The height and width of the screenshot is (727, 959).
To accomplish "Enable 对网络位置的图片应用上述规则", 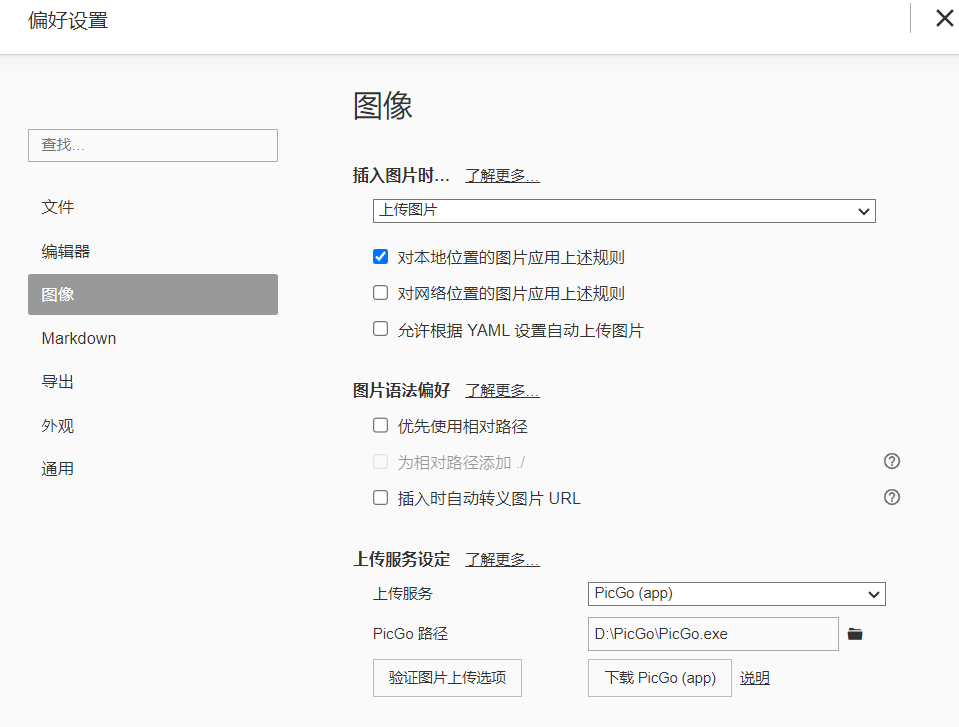I will click(x=380, y=293).
